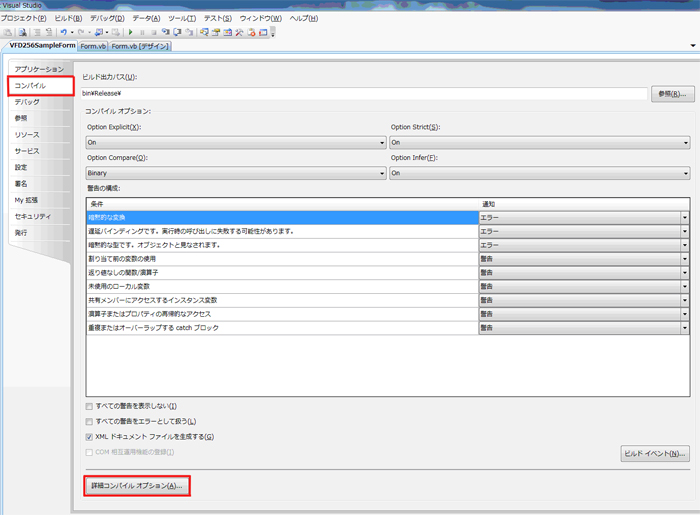Click the last window icon on the toolbar
The image size is (700, 515).
coord(263,32)
